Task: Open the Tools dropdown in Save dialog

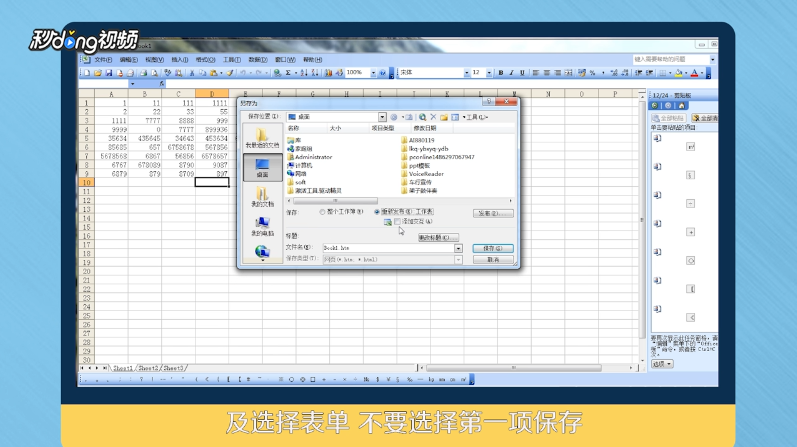Action: pos(476,117)
